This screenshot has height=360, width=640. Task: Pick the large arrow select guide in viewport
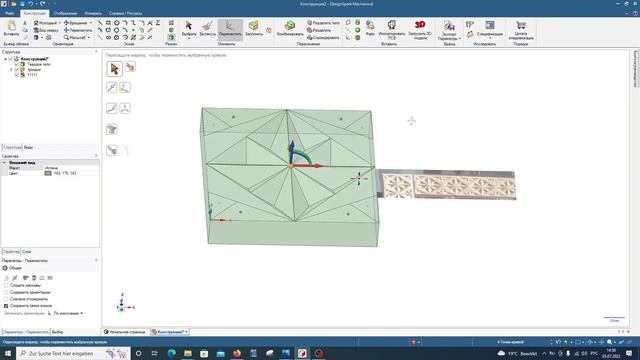tap(114, 69)
